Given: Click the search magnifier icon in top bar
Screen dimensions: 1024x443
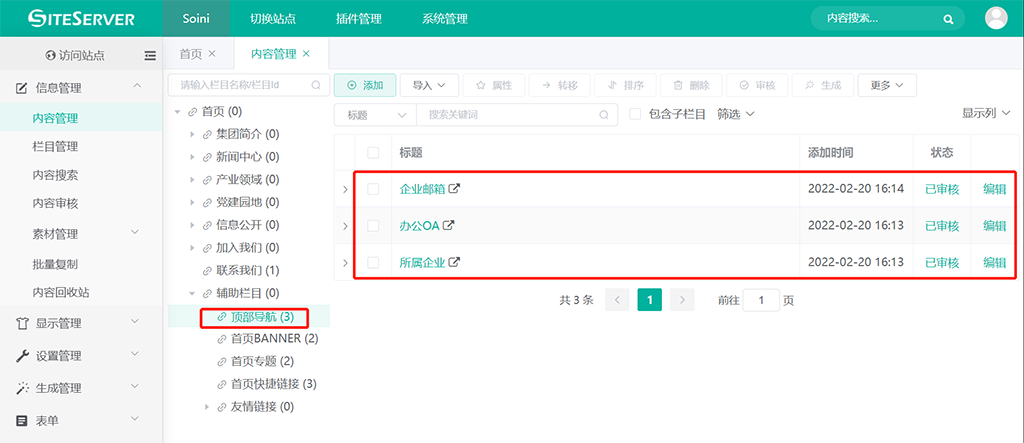Looking at the screenshot, I should click(948, 18).
